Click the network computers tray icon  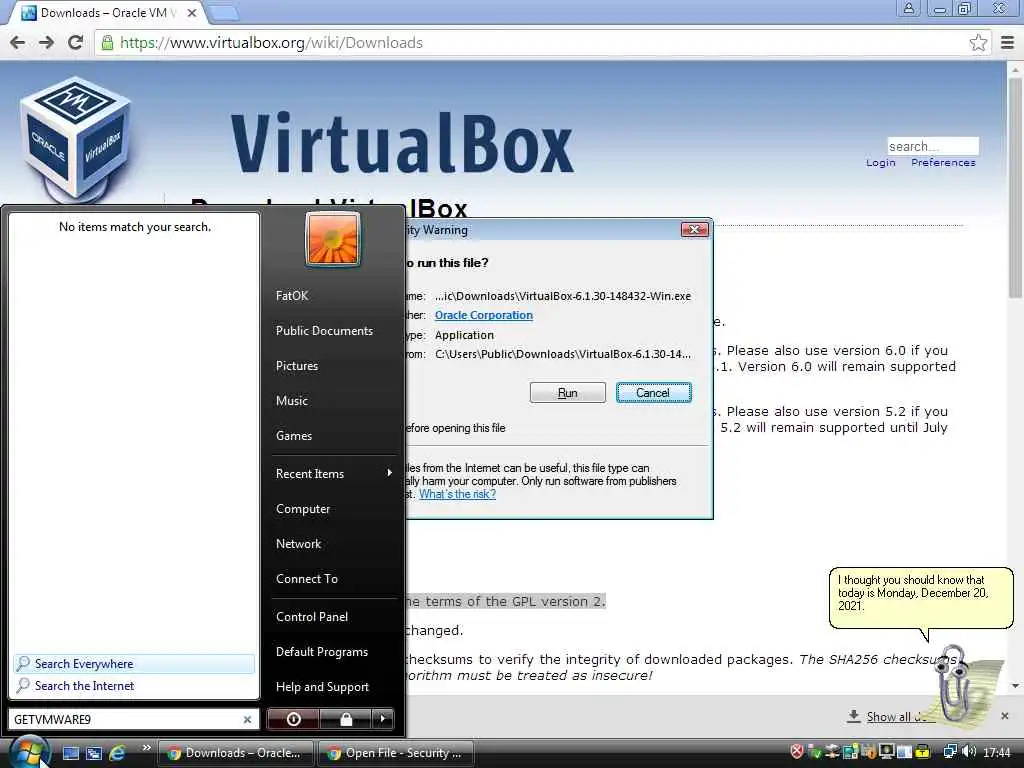[950, 752]
